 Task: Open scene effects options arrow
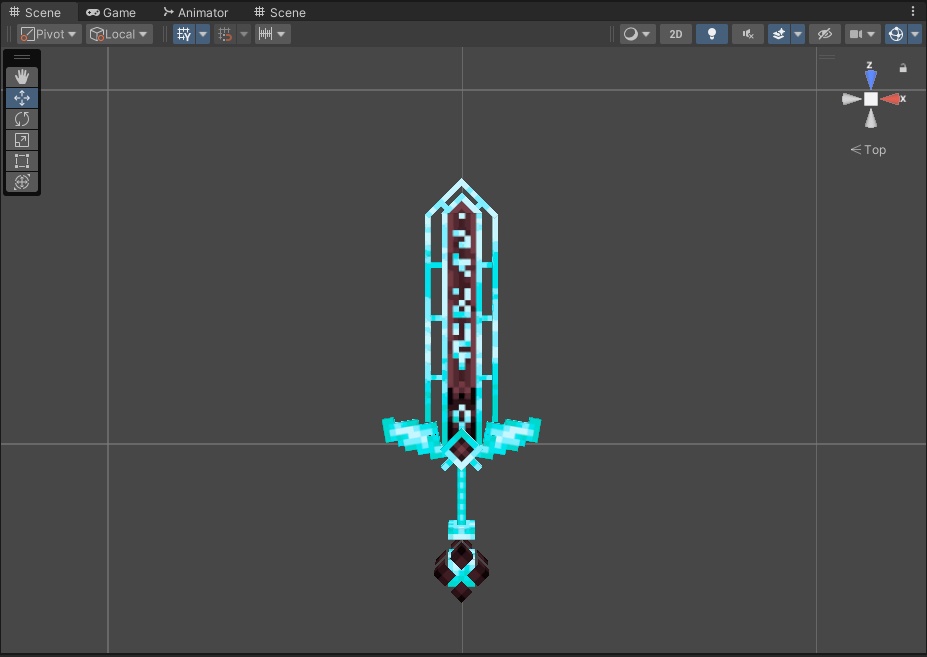(798, 34)
